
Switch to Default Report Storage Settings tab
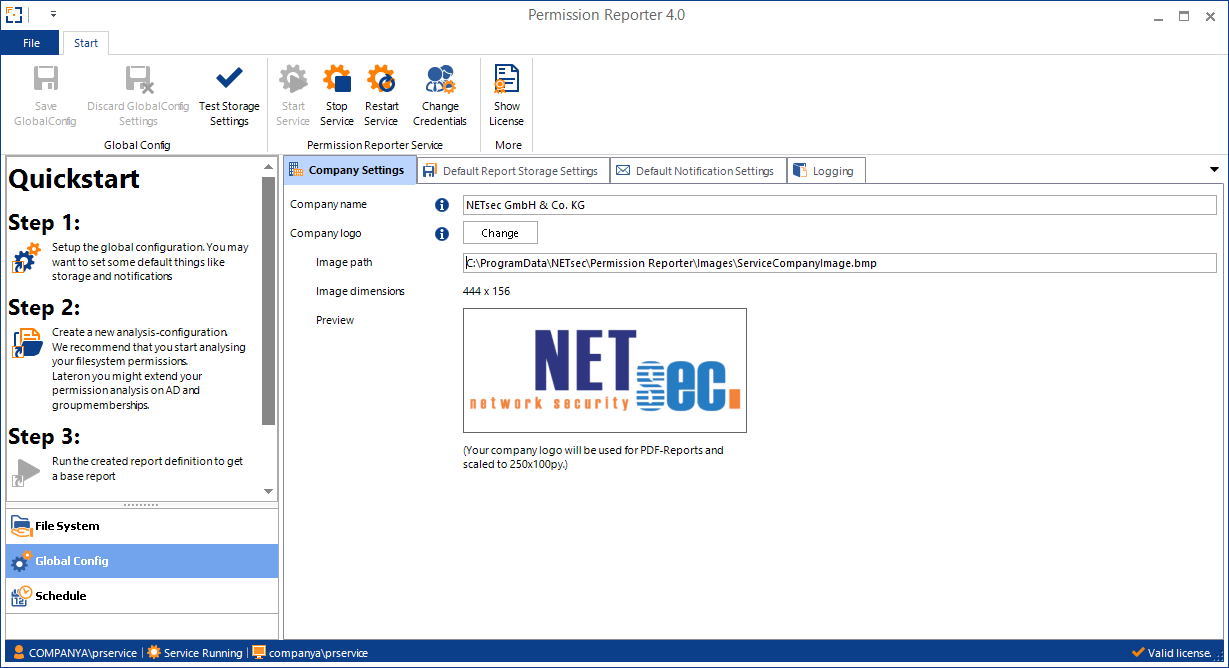(511, 171)
